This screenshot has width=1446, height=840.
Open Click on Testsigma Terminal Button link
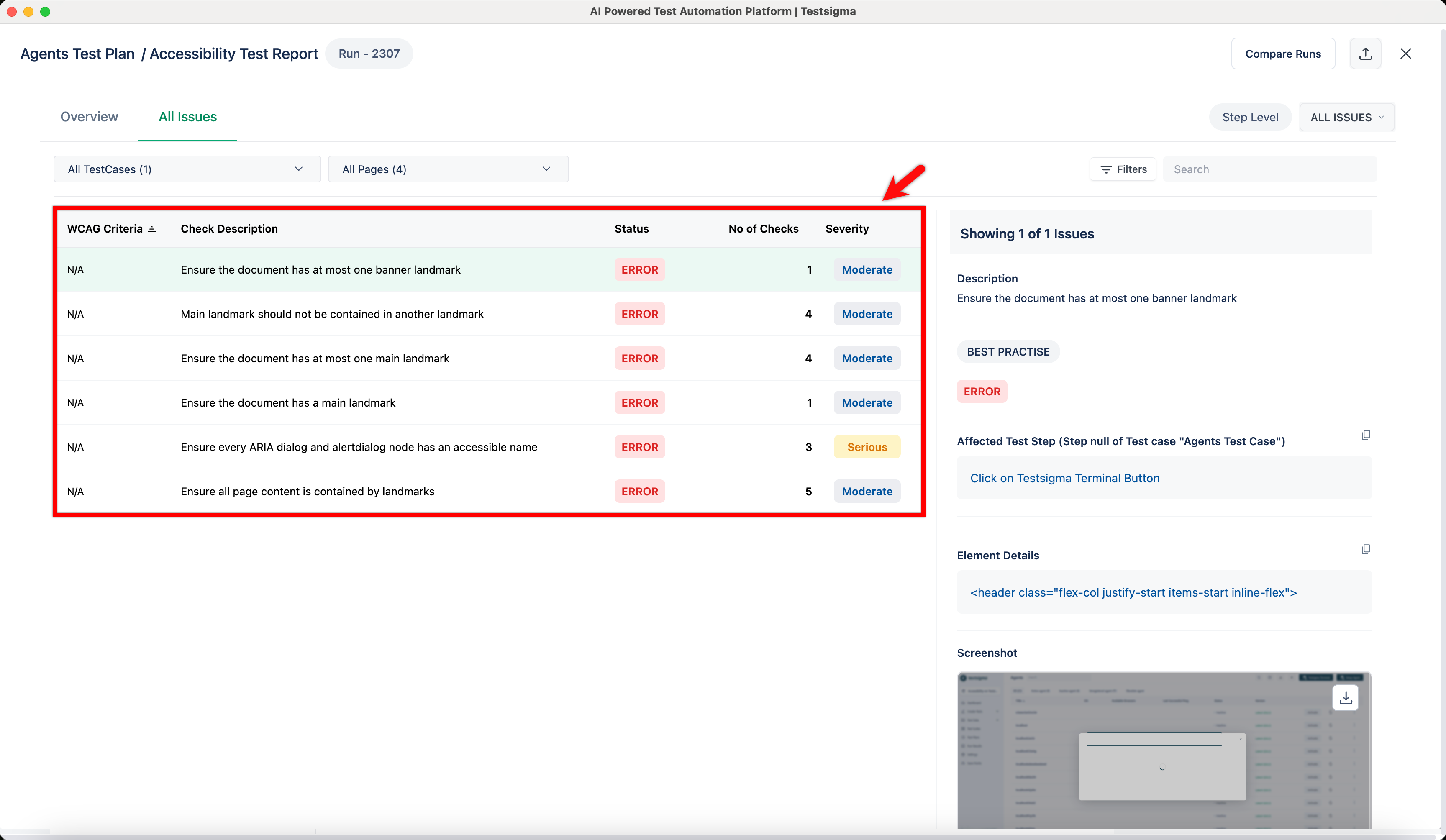tap(1064, 478)
